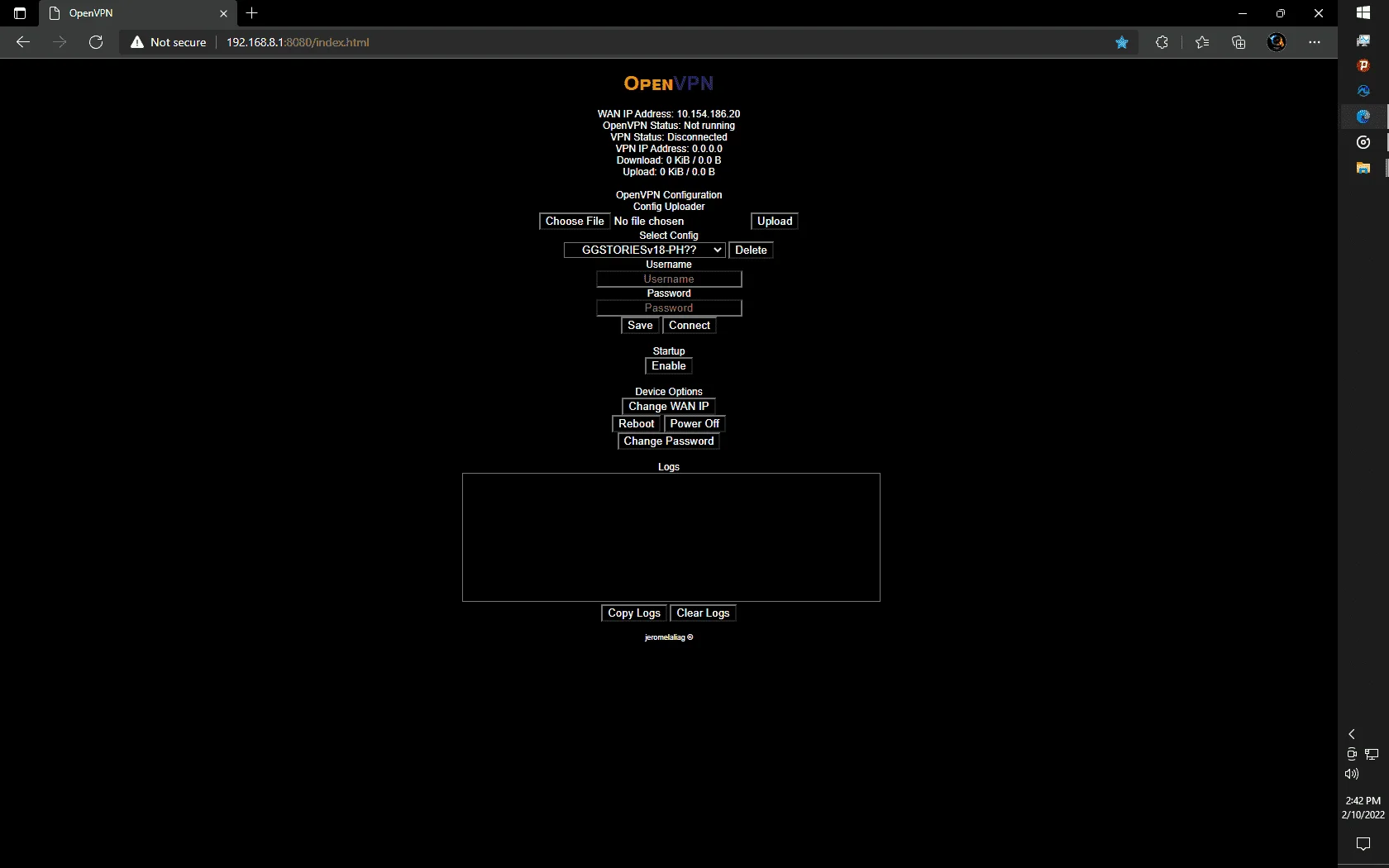This screenshot has height=868, width=1389.
Task: Enable OpenVPN on startup
Action: coord(669,366)
